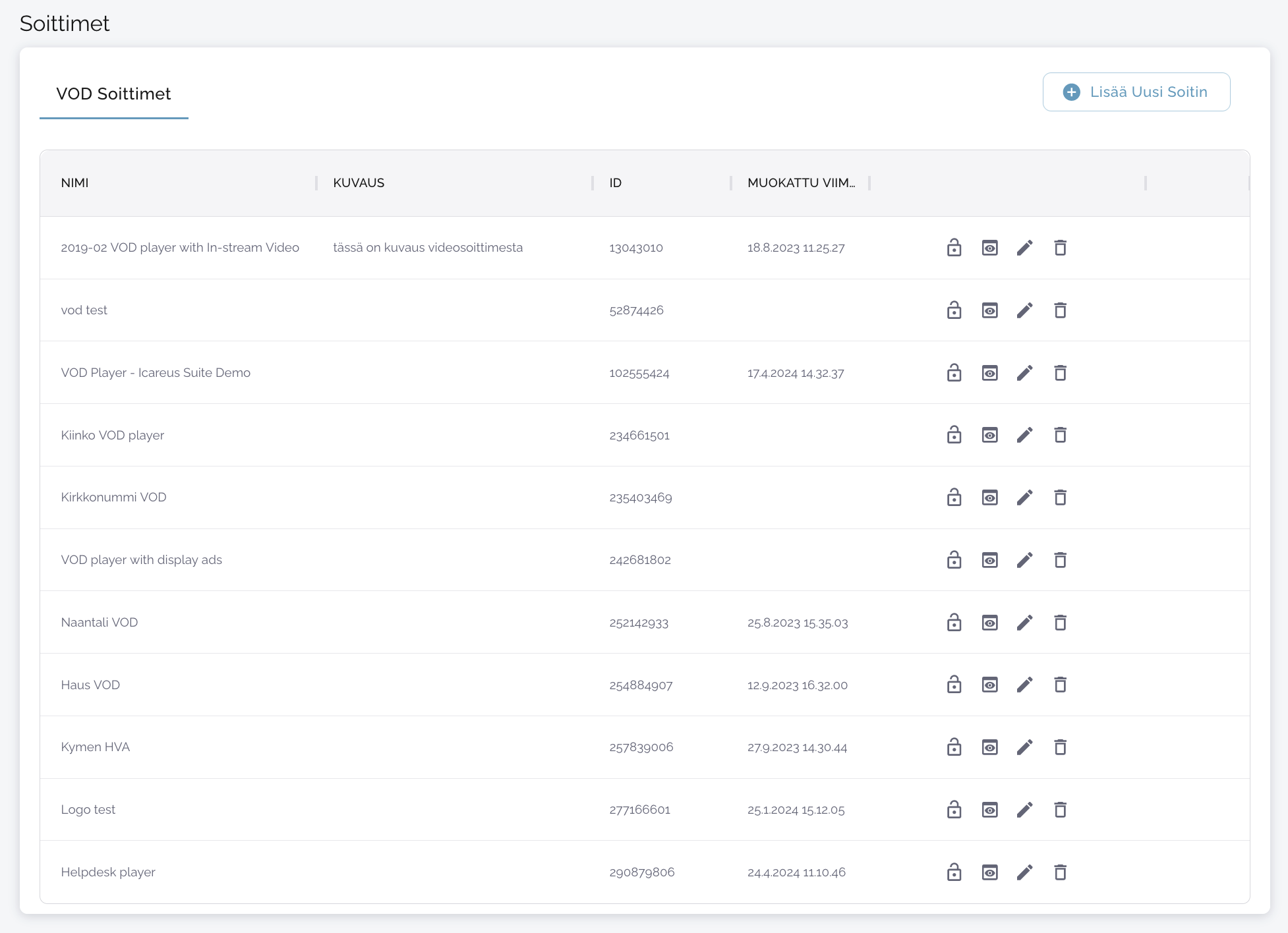Click lock icon on vod test row
Viewport: 1288px width, 933px height.
954,310
